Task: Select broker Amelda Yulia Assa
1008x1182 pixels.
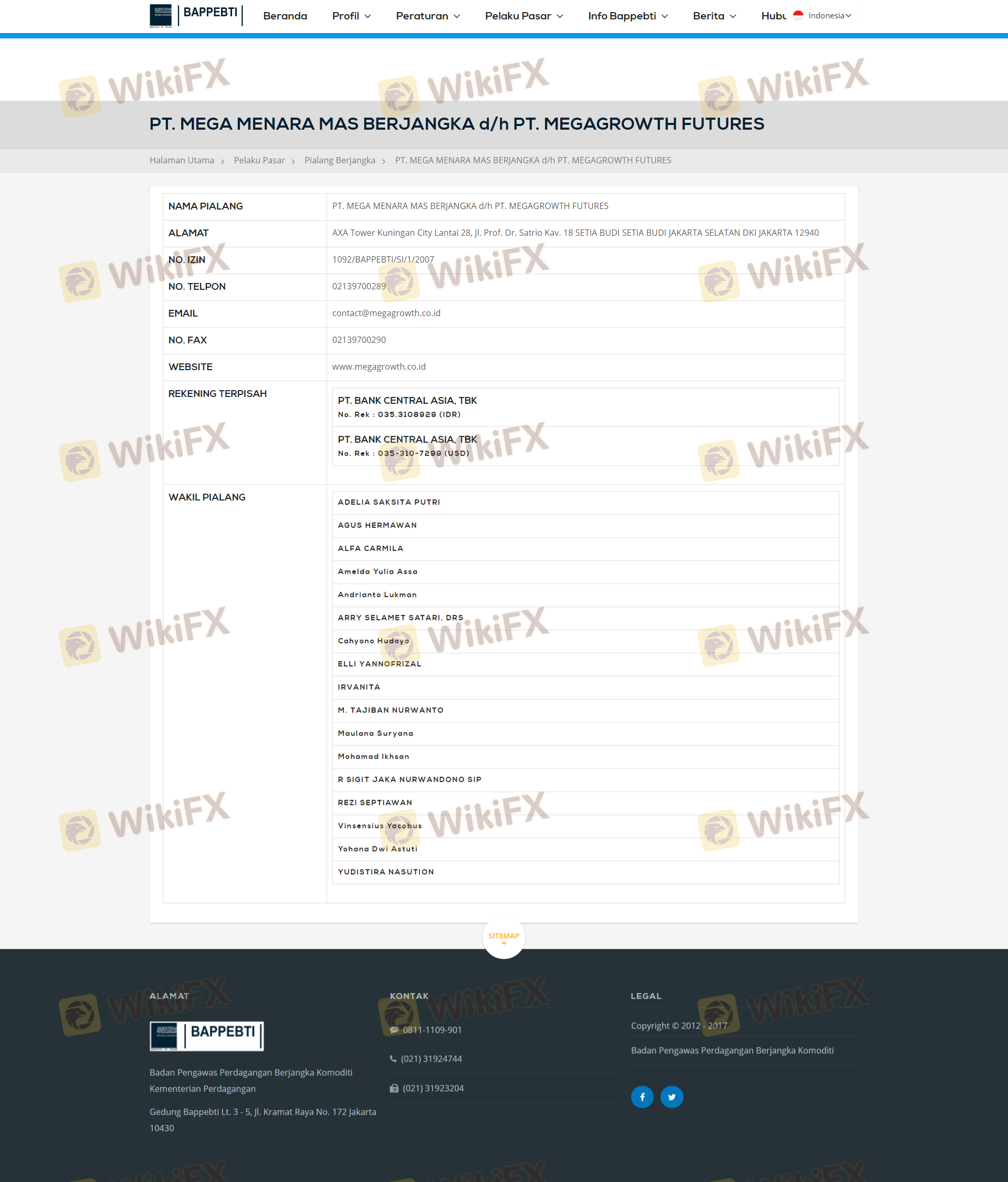Action: click(x=585, y=572)
